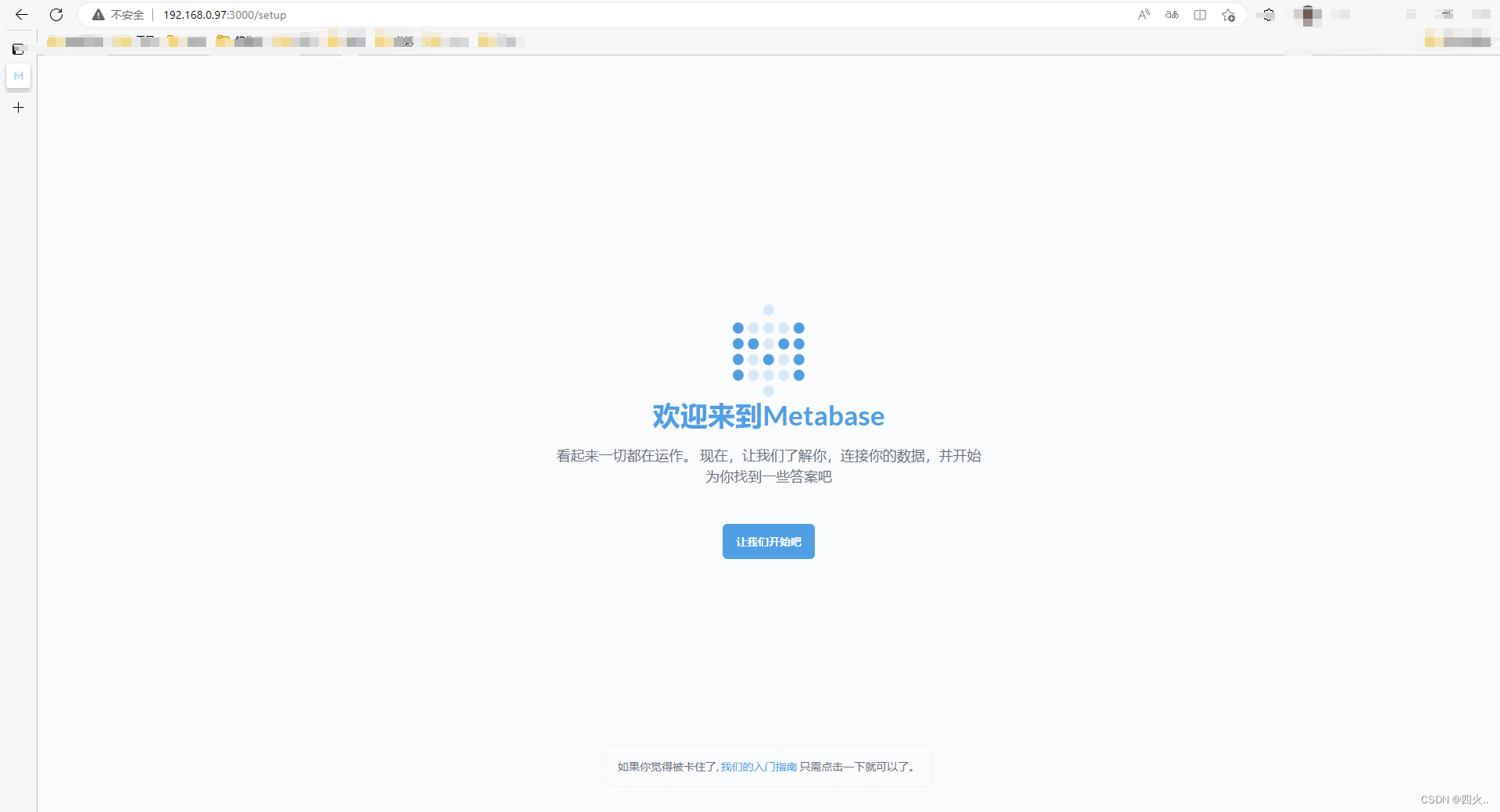Activate Read aloud in the address bar

(x=1144, y=14)
